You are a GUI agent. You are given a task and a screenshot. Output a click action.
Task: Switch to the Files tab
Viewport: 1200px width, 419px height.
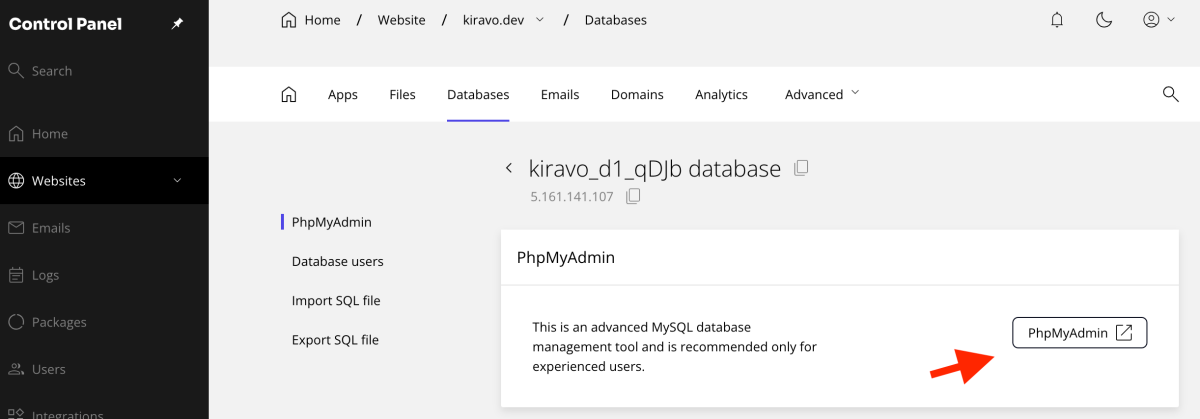pos(402,95)
